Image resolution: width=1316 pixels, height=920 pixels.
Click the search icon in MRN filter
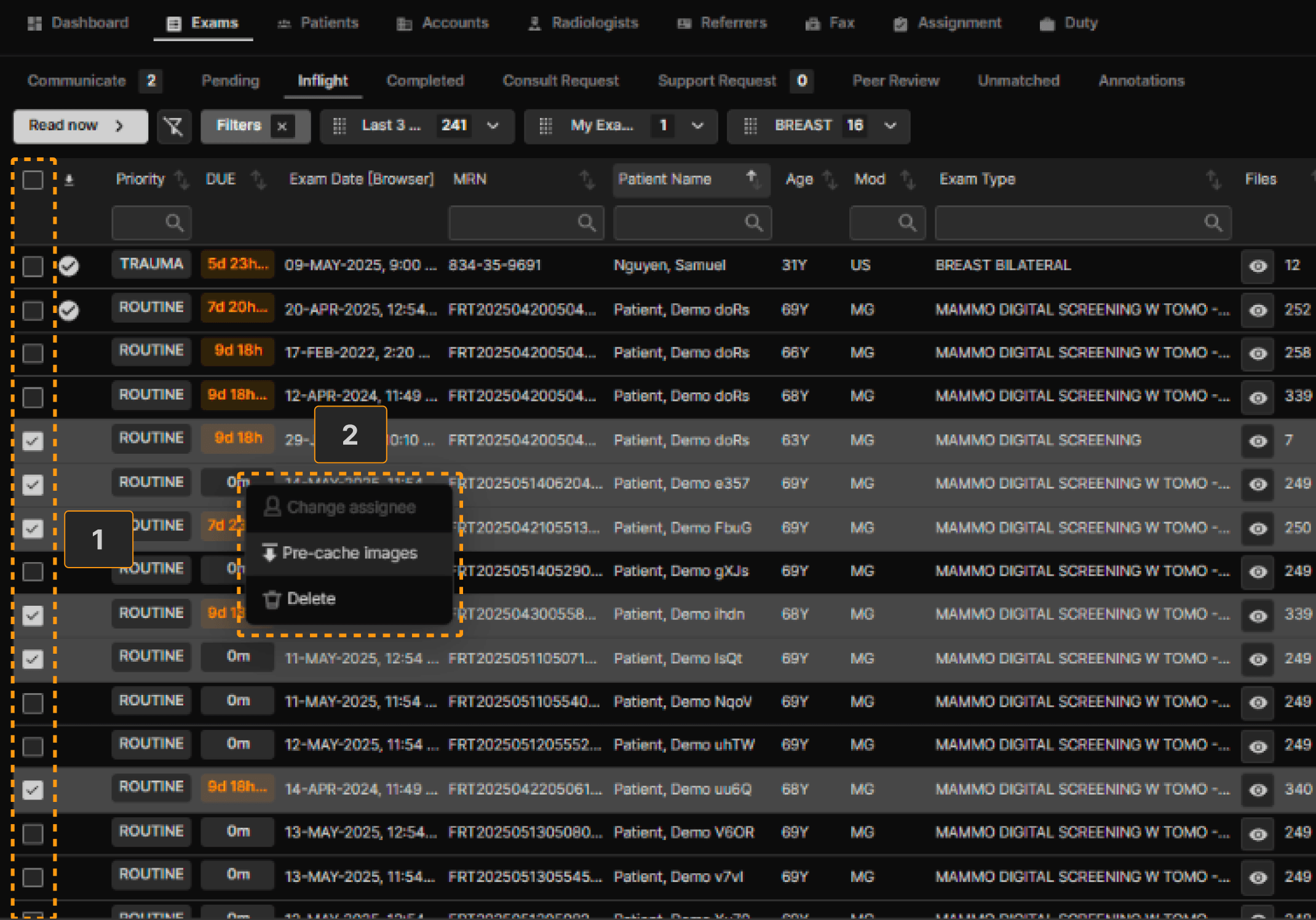tap(587, 223)
